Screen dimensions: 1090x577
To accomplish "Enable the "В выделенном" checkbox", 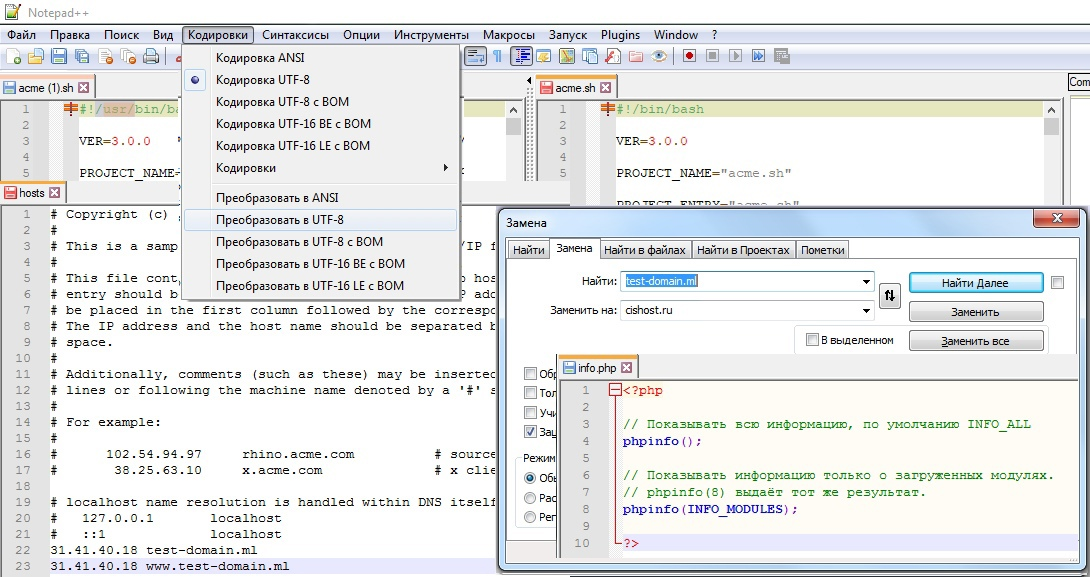I will [812, 340].
